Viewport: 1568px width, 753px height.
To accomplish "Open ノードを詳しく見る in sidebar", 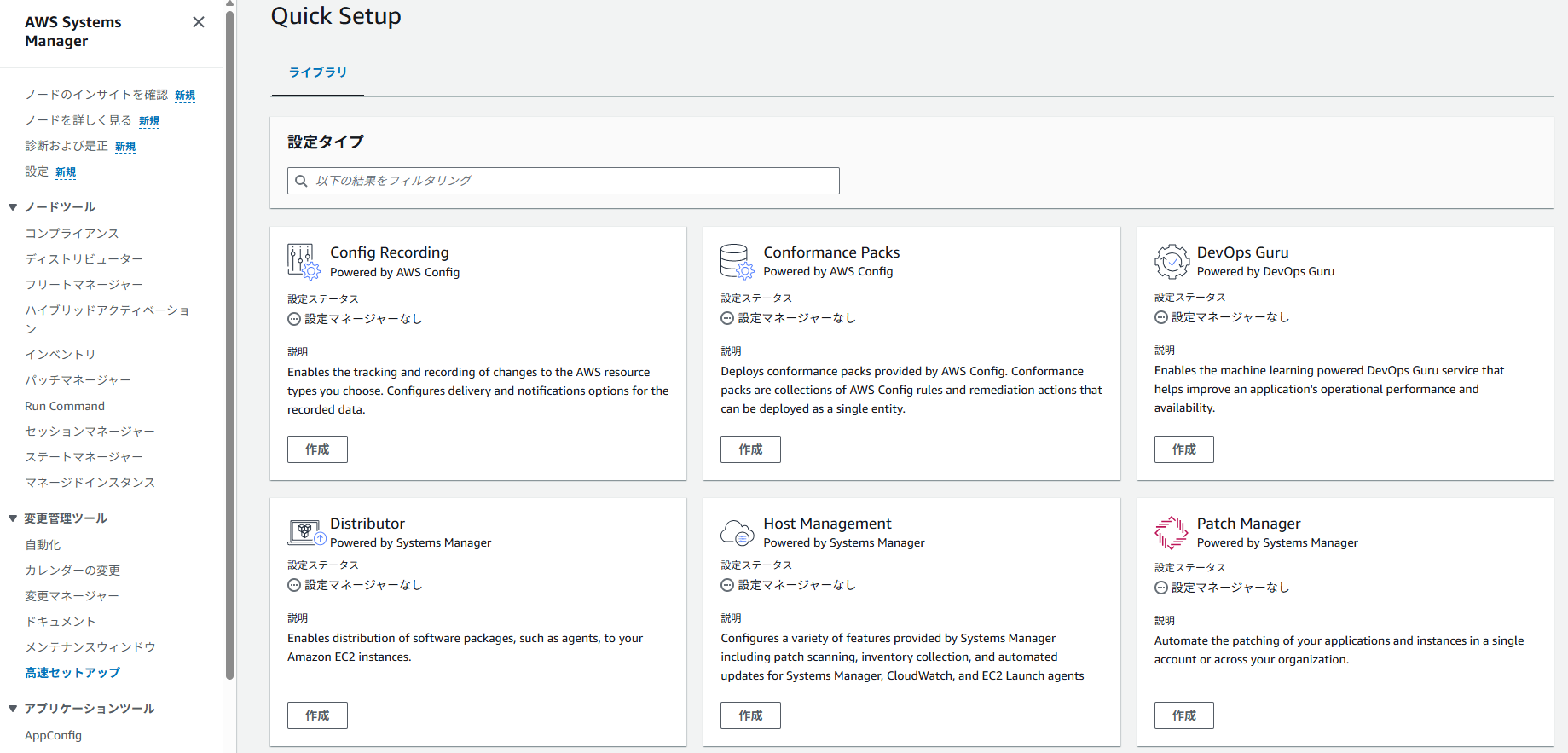I will point(78,120).
